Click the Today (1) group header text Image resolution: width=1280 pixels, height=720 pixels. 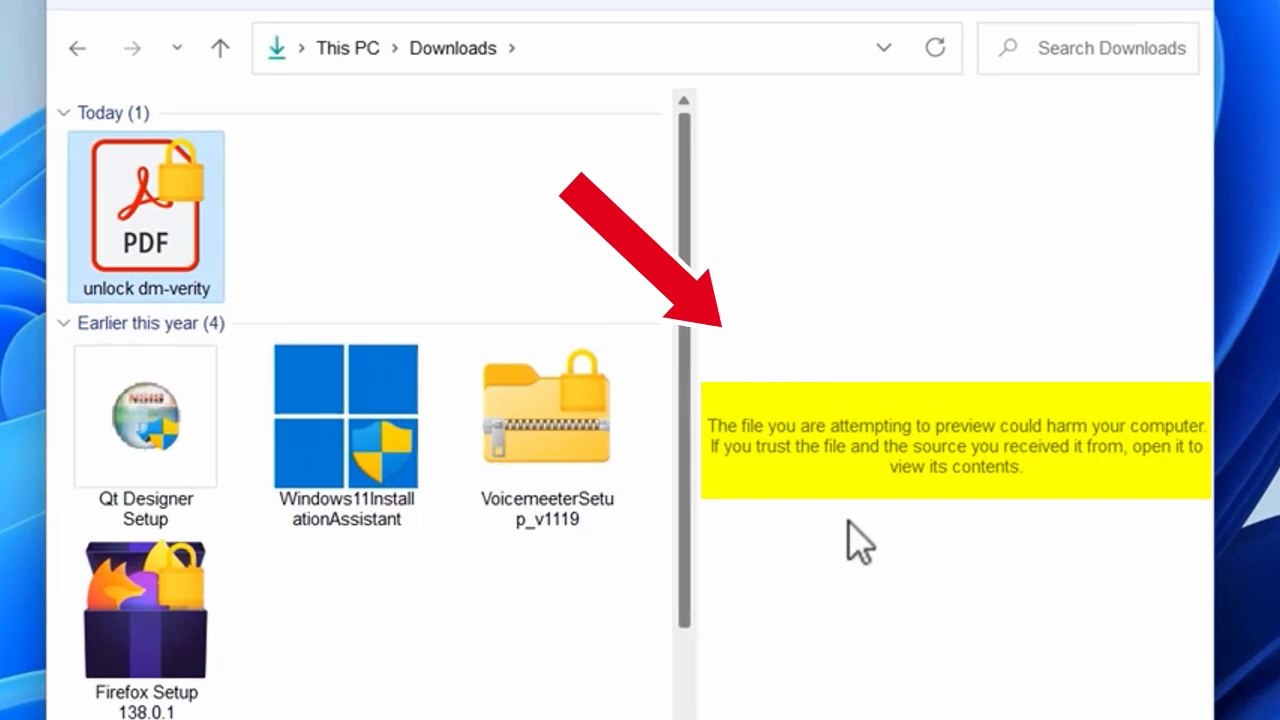pyautogui.click(x=113, y=113)
